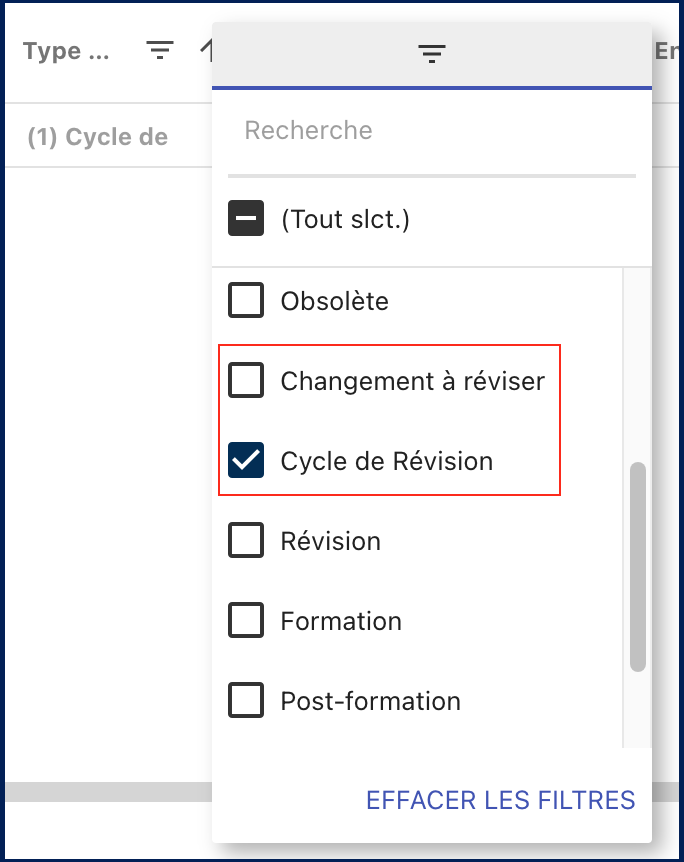Check the Obsolète checkbox

pos(246,300)
